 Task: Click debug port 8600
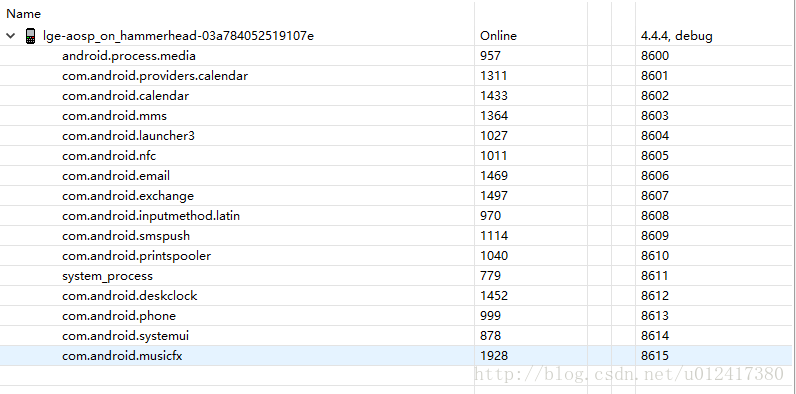click(655, 56)
